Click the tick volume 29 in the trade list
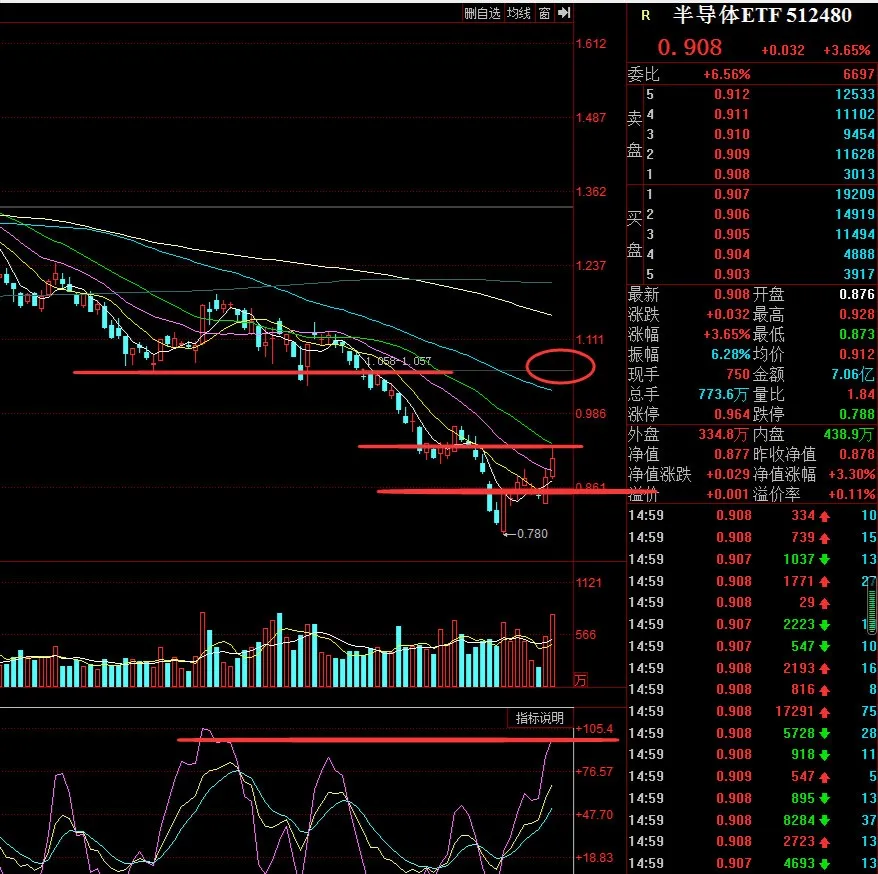 [807, 602]
